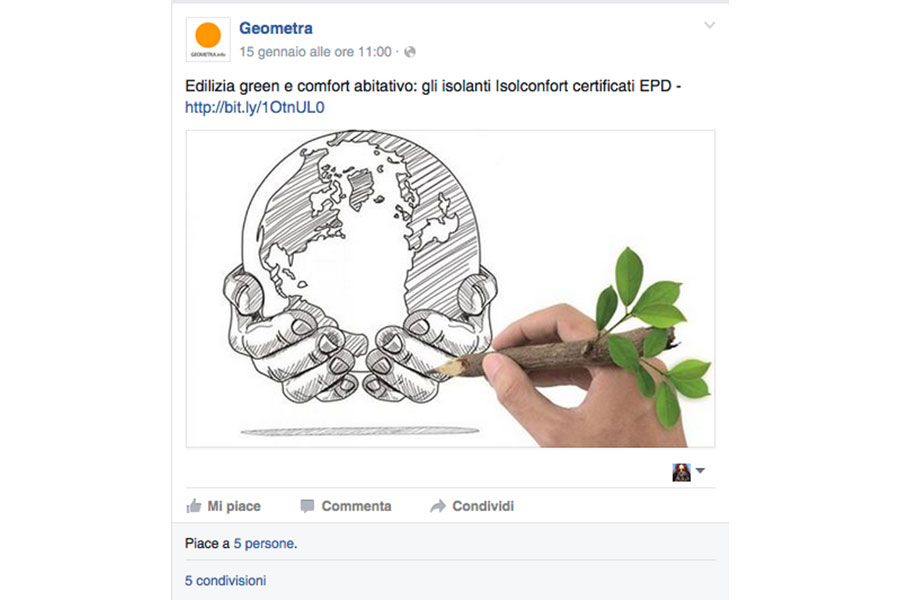Open the dropdown arrow beside the small avatar
Image resolution: width=900 pixels, height=600 pixels.
(700, 471)
